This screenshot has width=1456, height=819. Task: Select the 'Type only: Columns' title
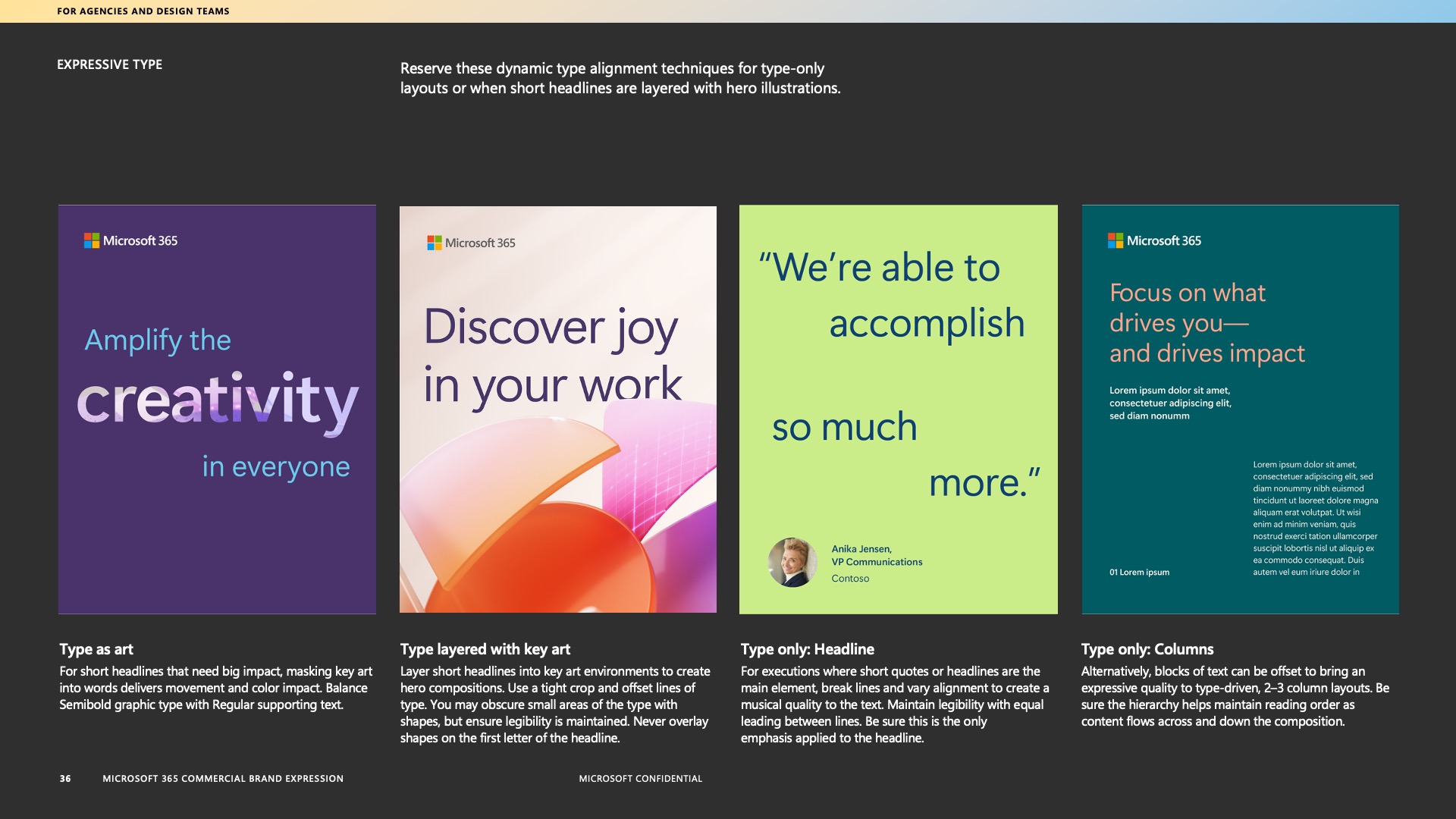coord(1147,649)
